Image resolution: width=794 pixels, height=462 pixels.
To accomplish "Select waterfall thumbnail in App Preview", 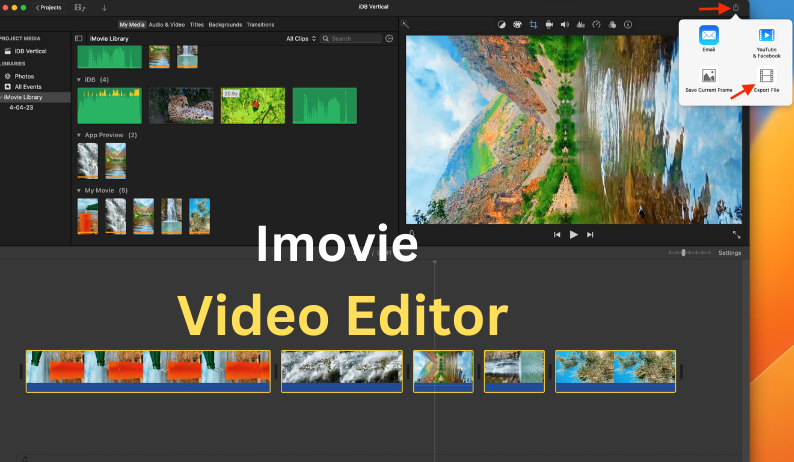I will 88,161.
